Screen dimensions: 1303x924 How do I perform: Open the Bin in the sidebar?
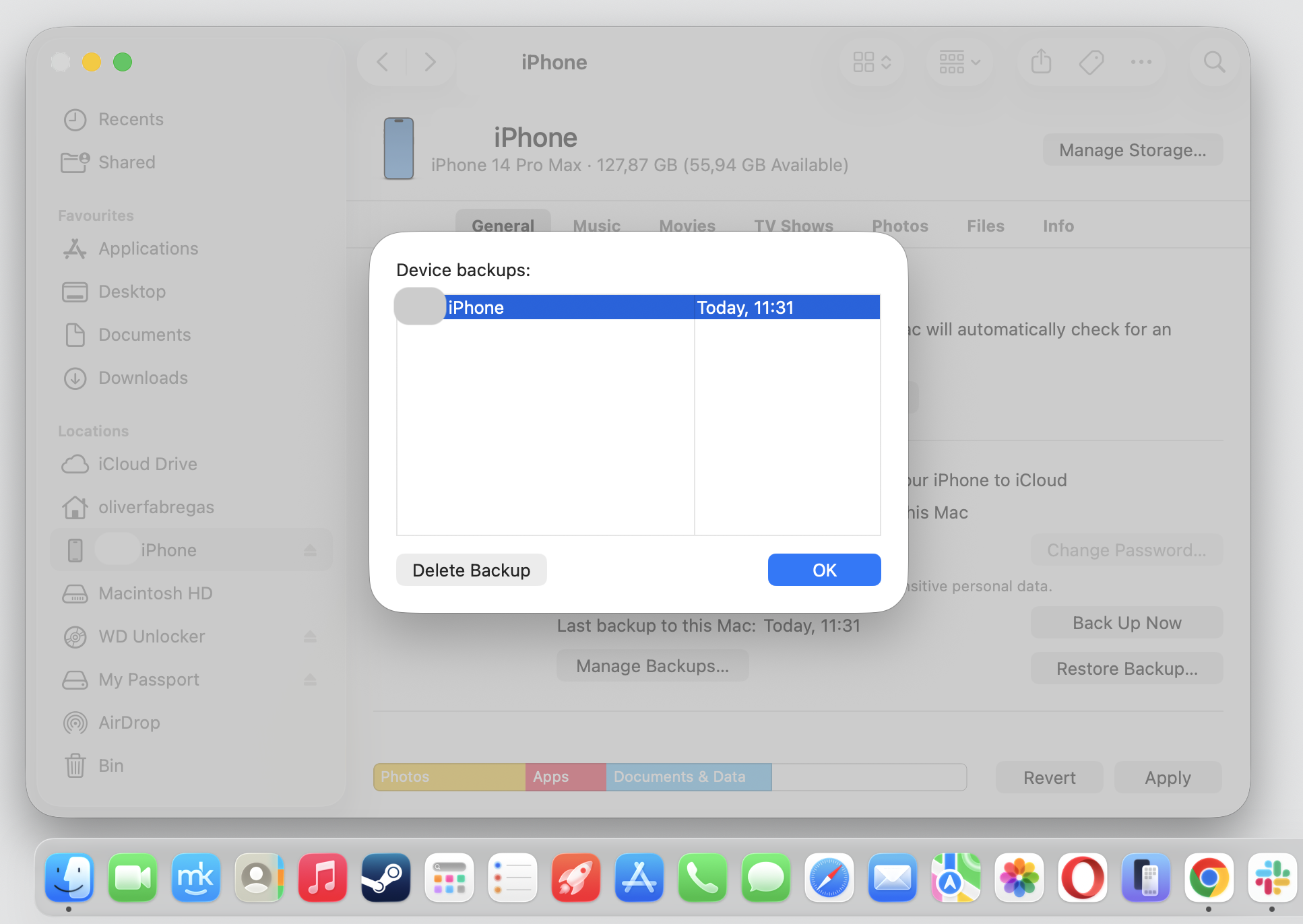pos(191,766)
